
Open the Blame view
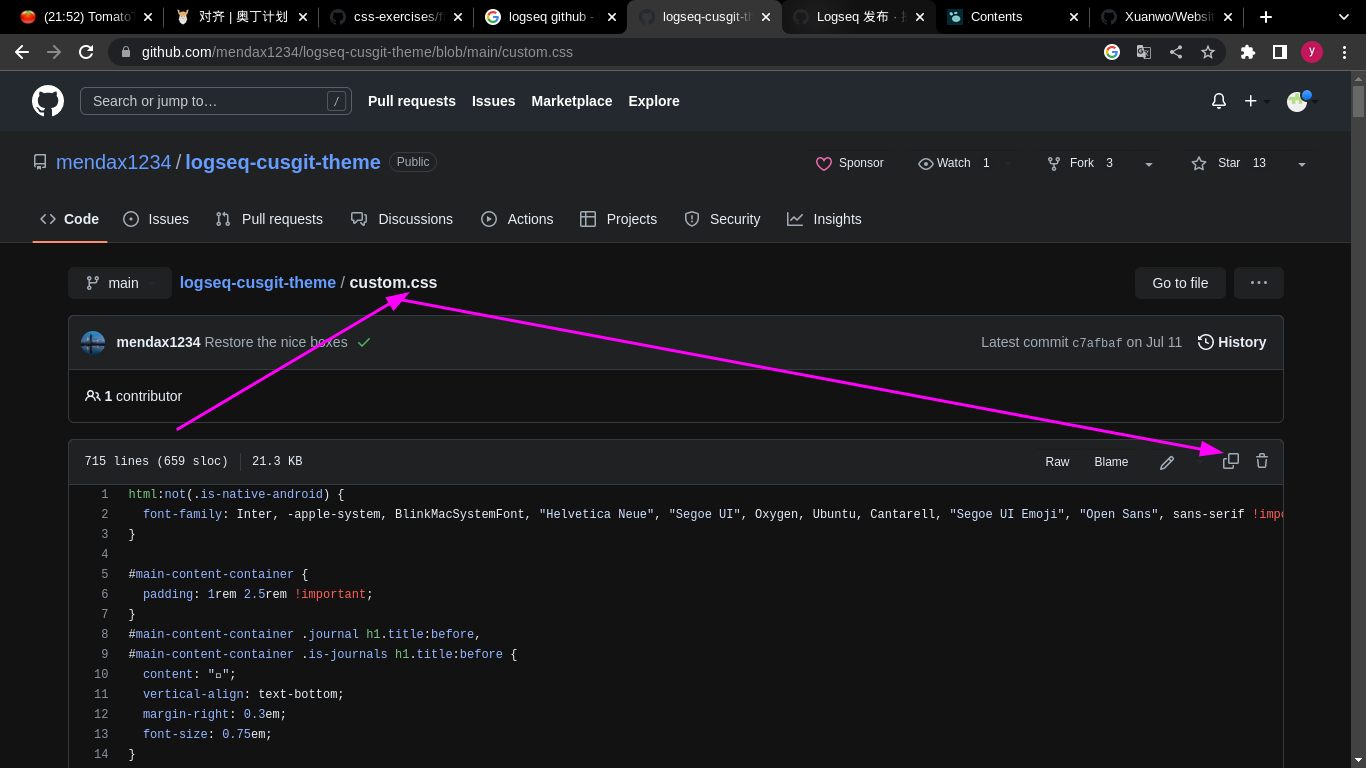click(x=1111, y=462)
